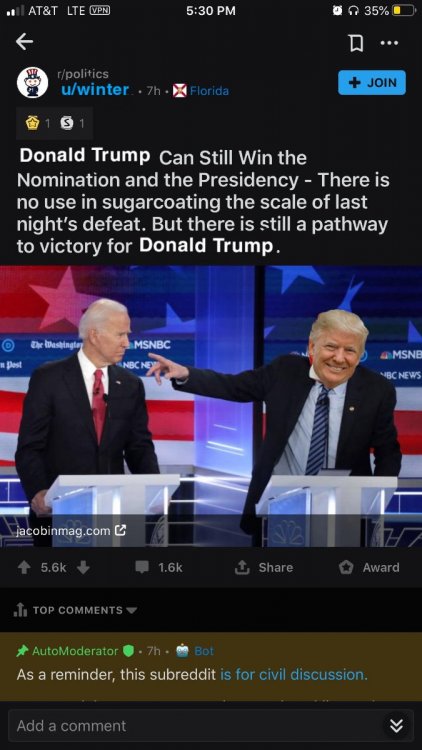Tap the back arrow icon
Image resolution: width=422 pixels, height=750 pixels.
point(24,42)
